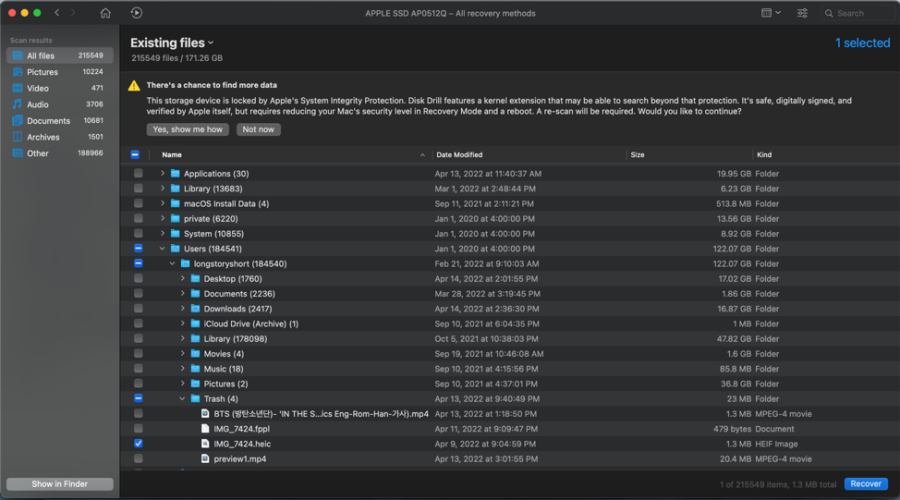Open the Existing files dropdown
This screenshot has height=500, width=900.
pos(172,43)
